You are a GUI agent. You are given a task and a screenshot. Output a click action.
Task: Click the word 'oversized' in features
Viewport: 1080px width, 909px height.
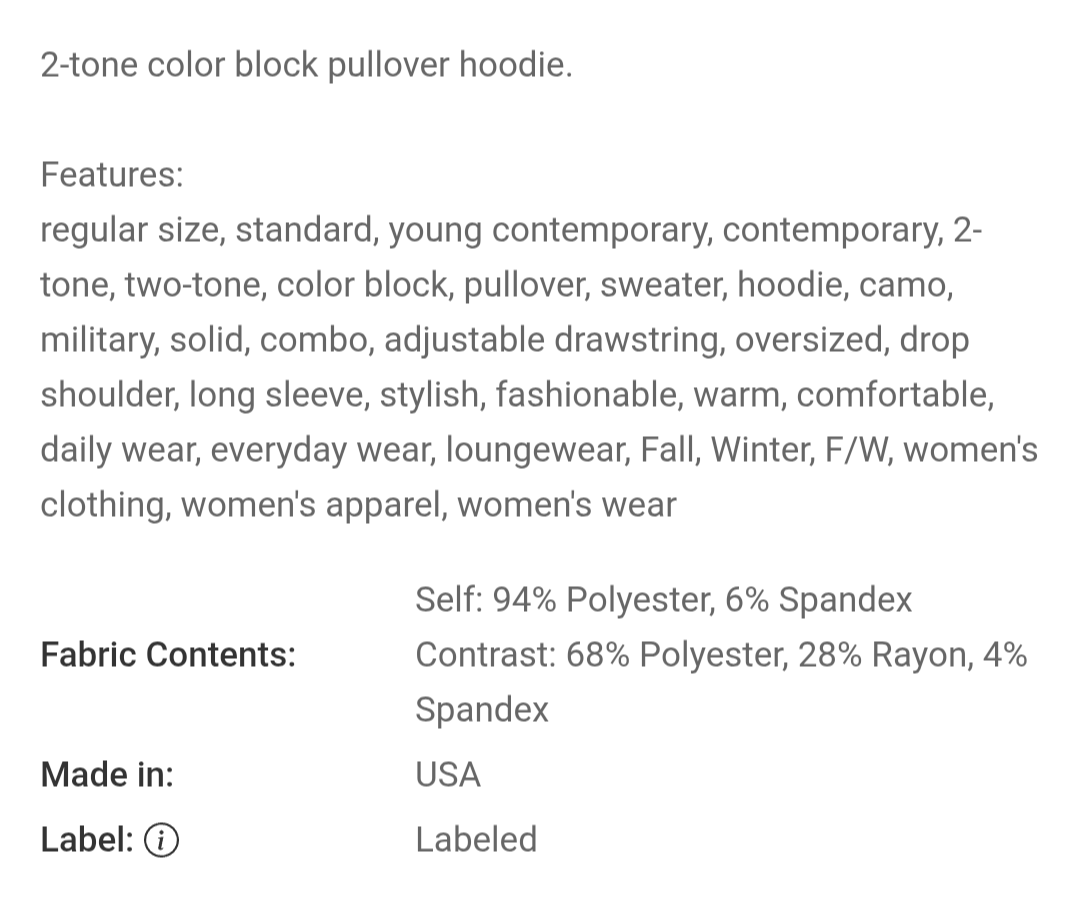809,339
